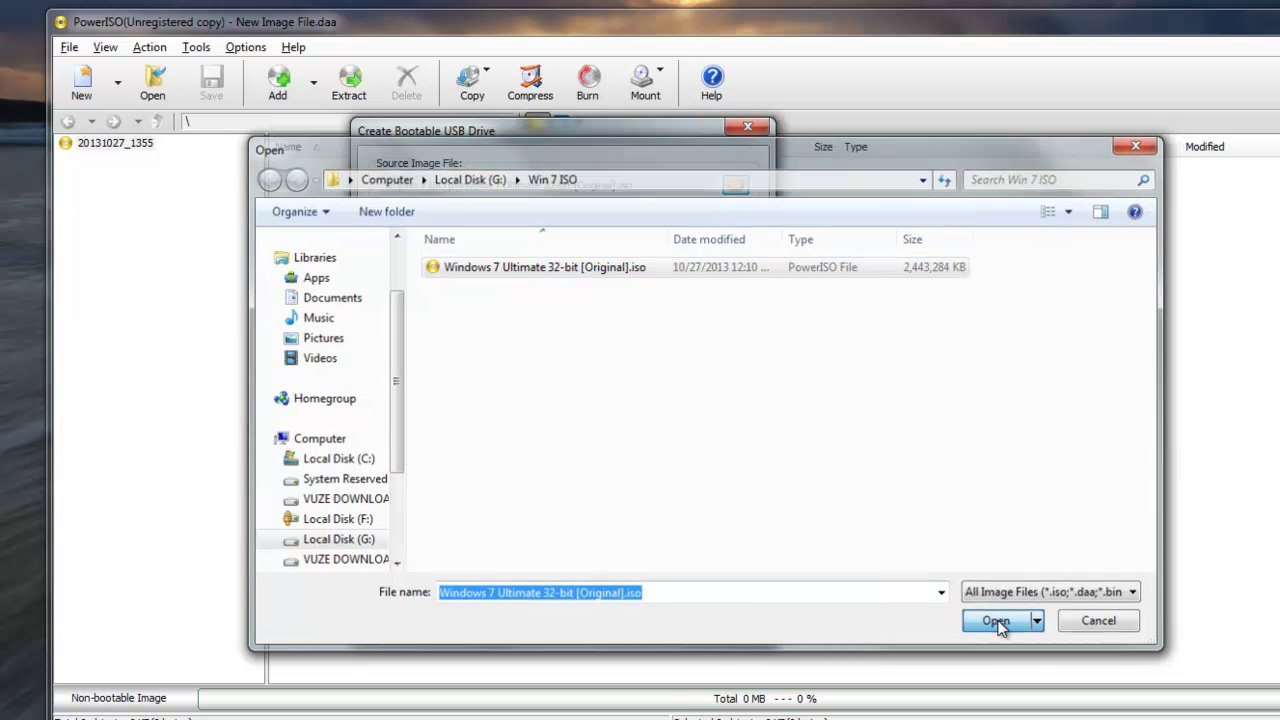Change view using the Views icon
The image size is (1280, 720).
pos(1048,212)
